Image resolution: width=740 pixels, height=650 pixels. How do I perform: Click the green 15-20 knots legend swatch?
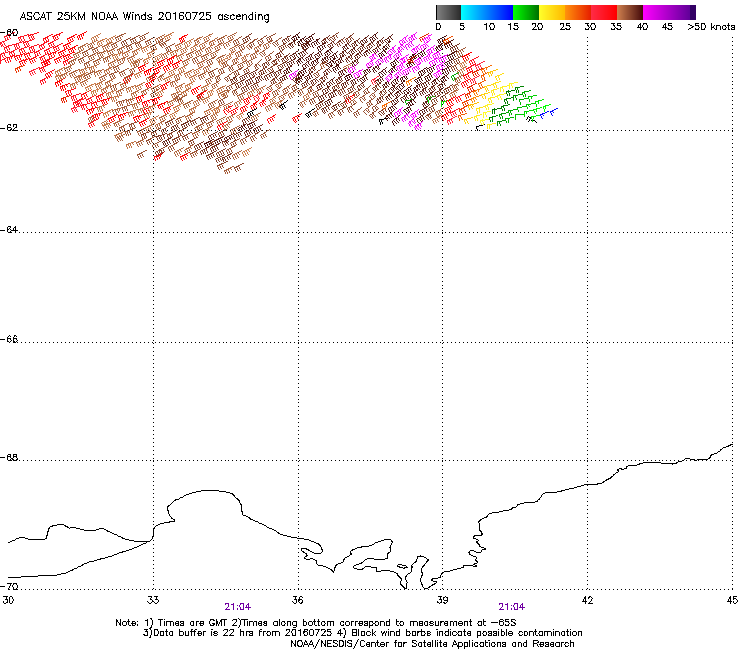526,12
